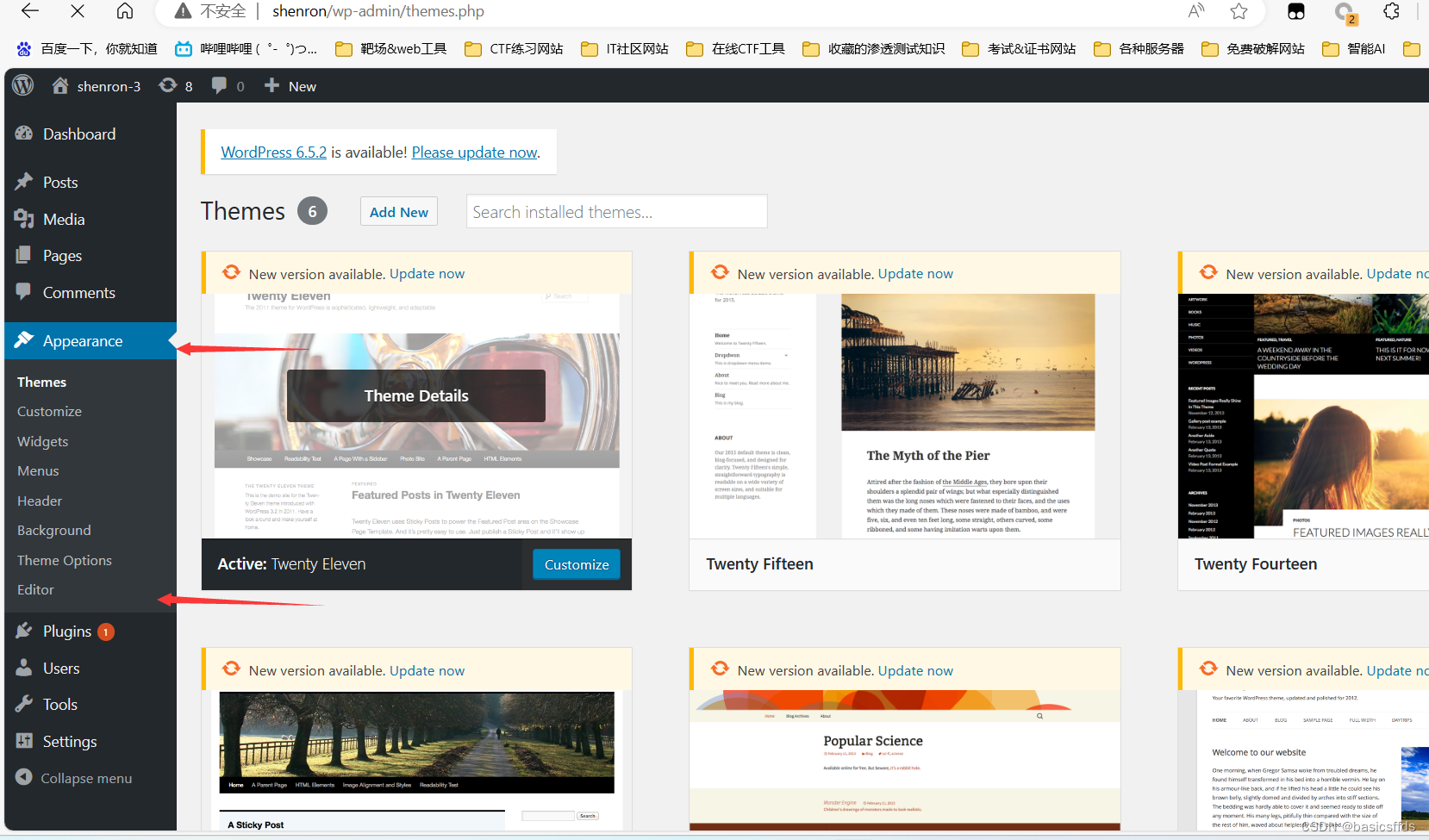1429x840 pixels.
Task: Collapse the admin menu
Action: tap(74, 778)
